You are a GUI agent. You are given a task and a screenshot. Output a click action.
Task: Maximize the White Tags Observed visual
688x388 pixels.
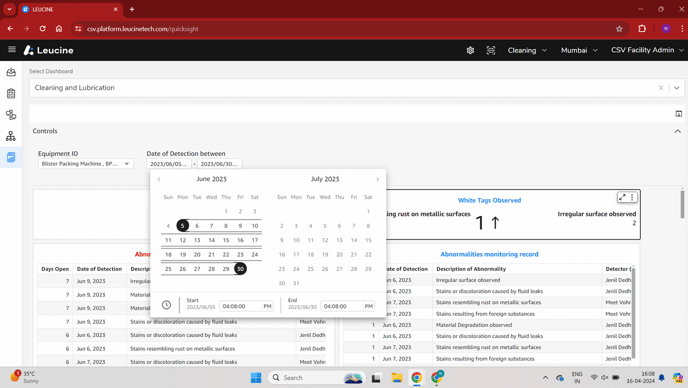pyautogui.click(x=622, y=198)
